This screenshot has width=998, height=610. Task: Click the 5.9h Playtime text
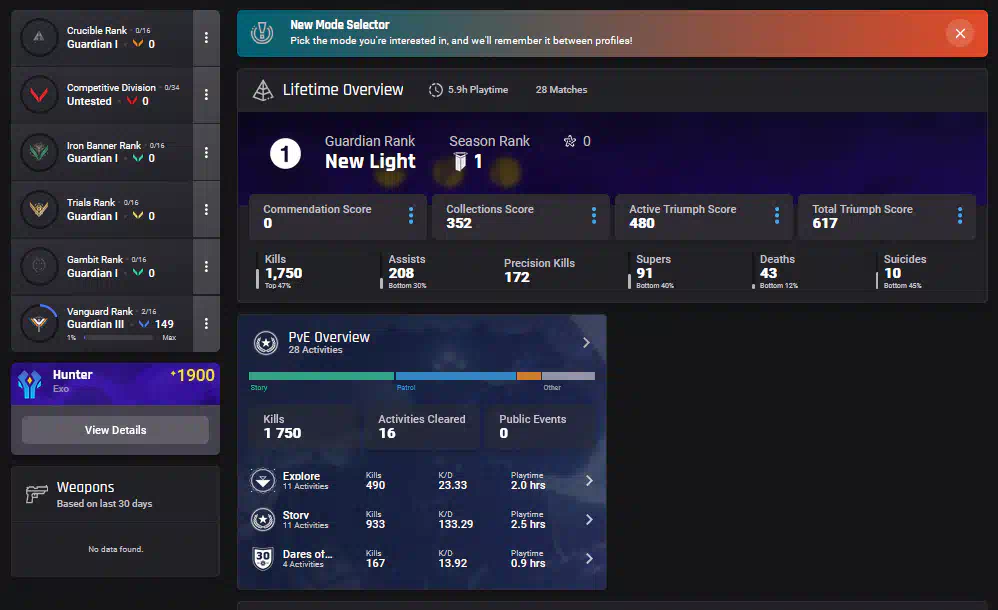click(x=478, y=90)
